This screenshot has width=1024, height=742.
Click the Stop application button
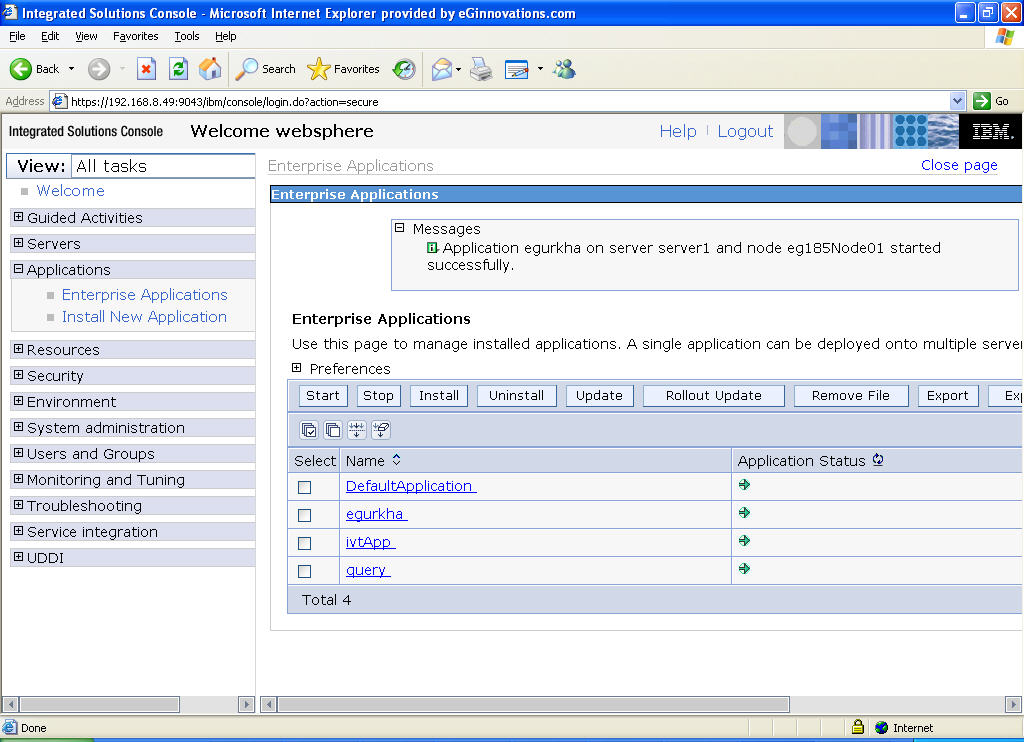pos(378,396)
